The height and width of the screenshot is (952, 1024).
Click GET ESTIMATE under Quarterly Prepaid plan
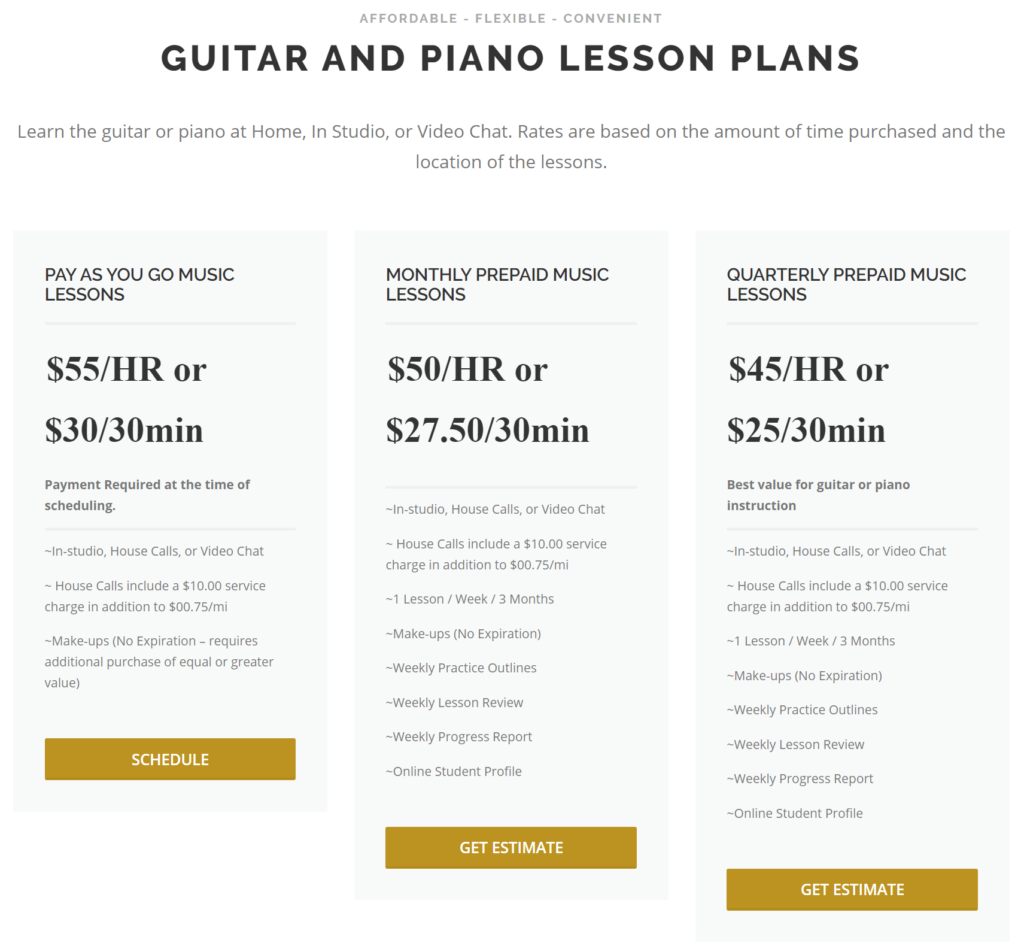pos(852,889)
